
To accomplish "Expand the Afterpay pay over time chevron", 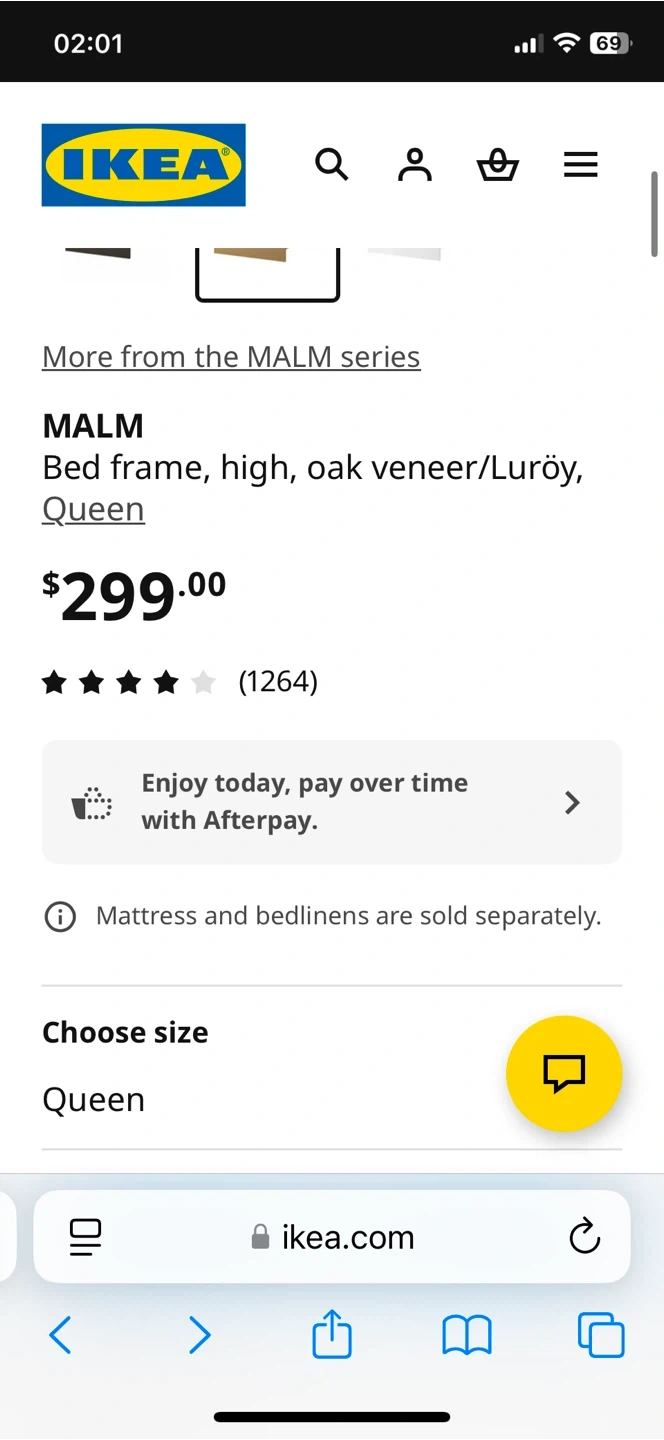I will click(x=572, y=802).
